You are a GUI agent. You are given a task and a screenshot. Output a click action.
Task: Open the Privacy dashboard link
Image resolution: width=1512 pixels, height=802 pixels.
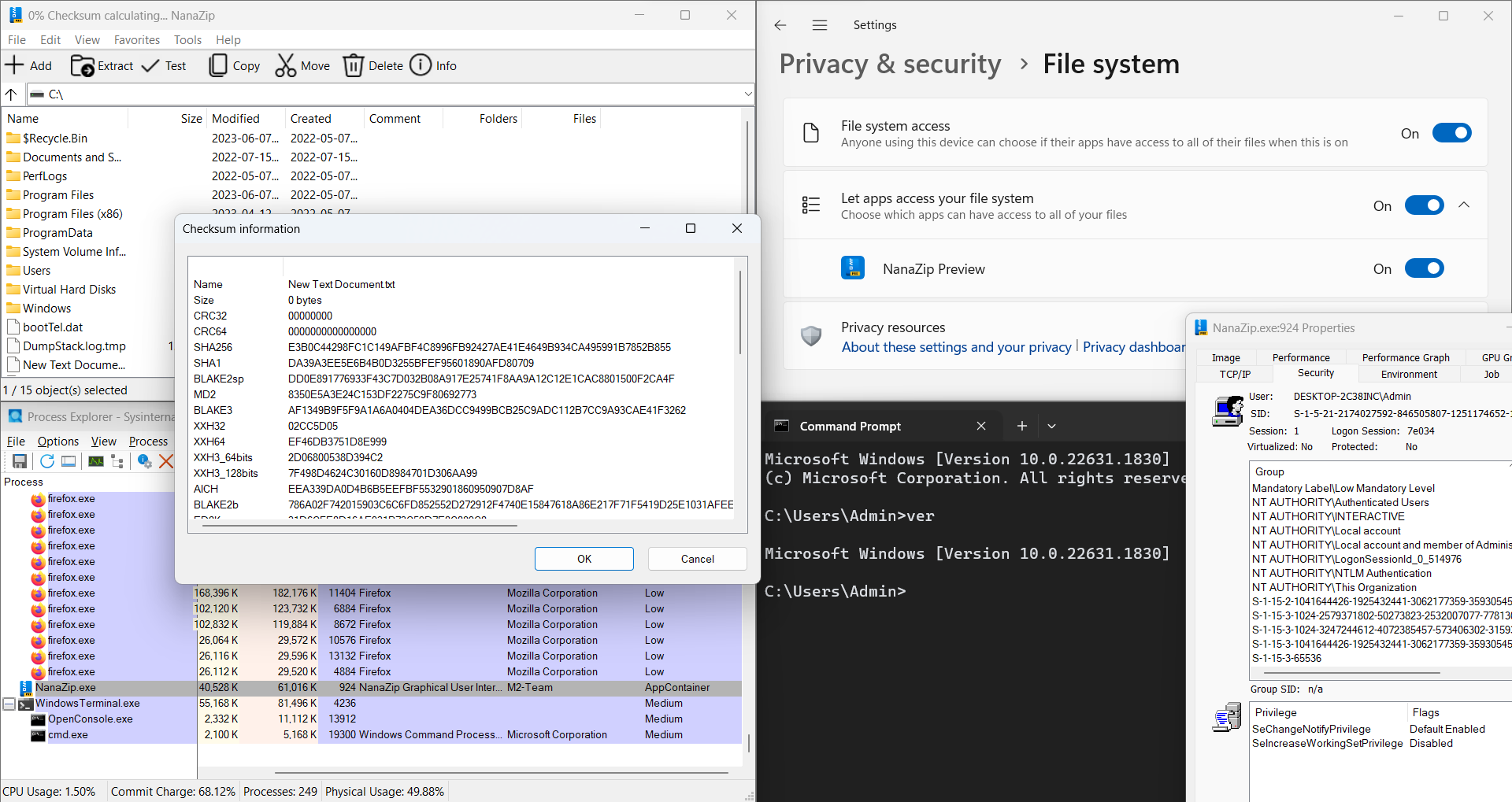tap(1134, 346)
